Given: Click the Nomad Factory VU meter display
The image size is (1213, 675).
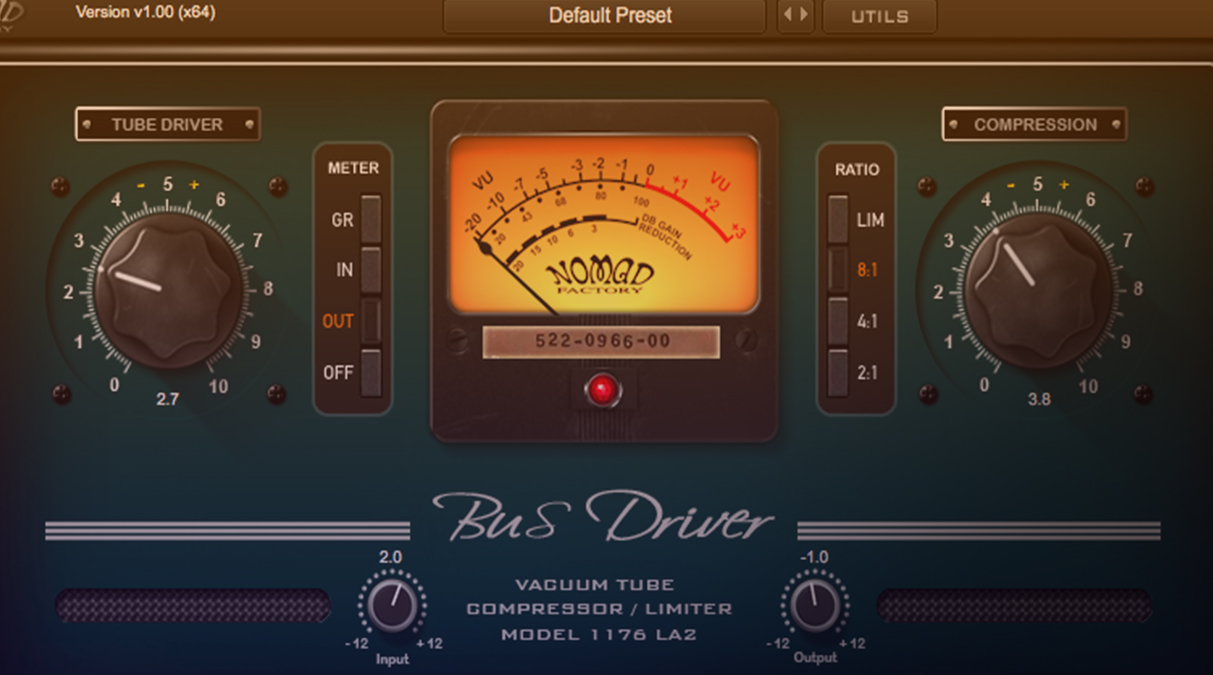Looking at the screenshot, I should pos(603,223).
